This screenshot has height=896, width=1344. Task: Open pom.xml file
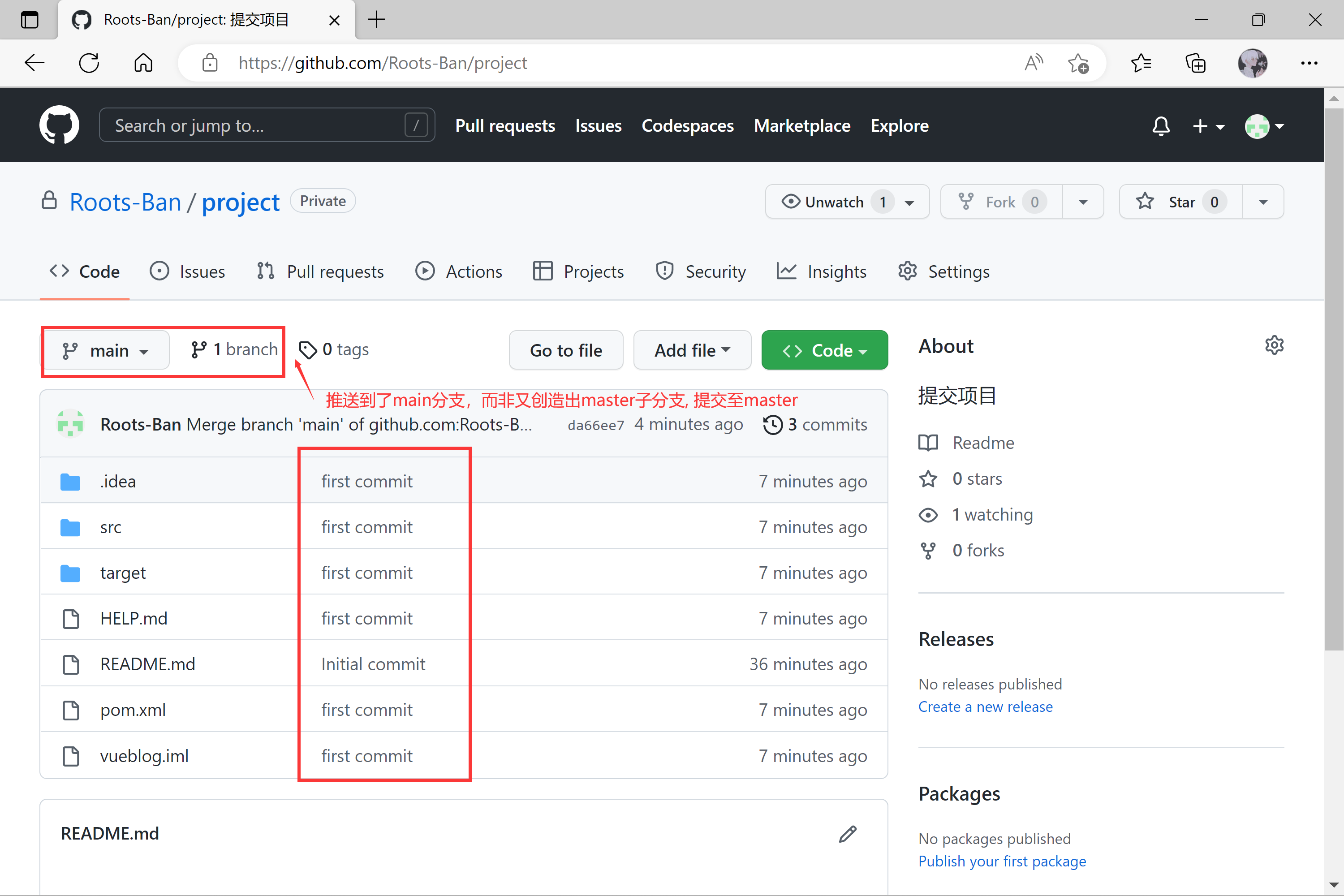133,710
